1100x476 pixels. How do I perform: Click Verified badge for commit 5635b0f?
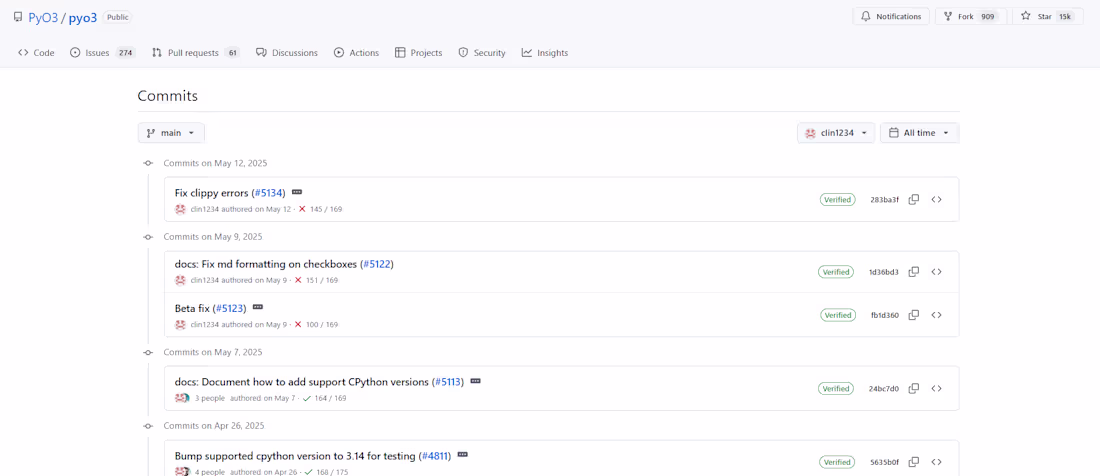click(x=838, y=462)
